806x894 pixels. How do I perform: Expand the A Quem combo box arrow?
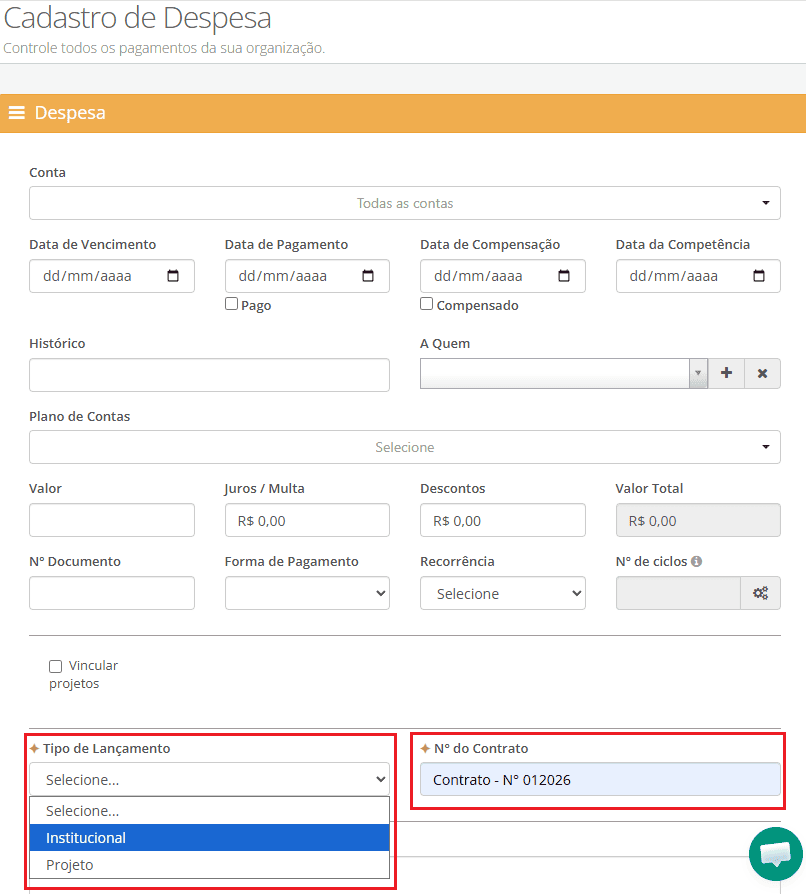698,373
